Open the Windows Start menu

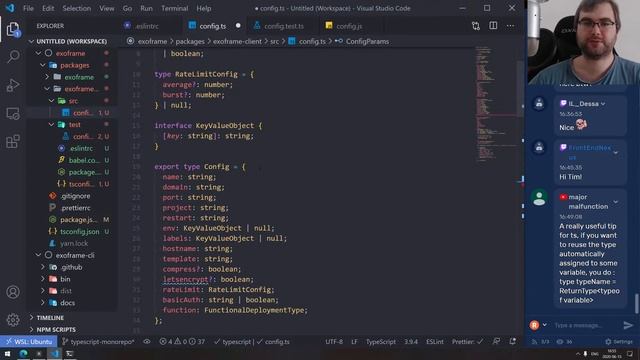click(x=7, y=353)
